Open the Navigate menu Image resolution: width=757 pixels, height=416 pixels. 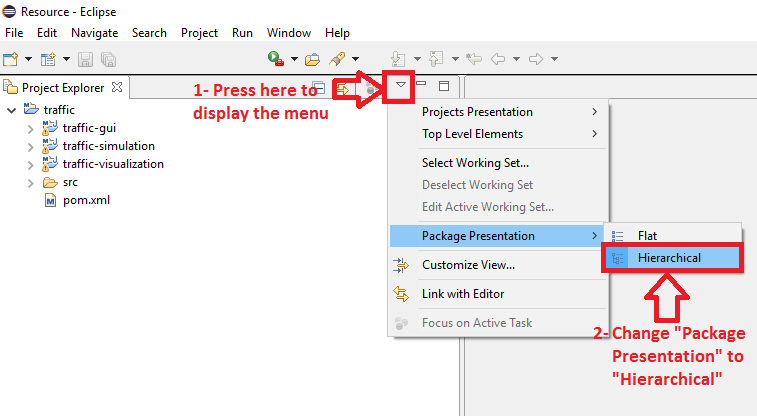tap(95, 33)
